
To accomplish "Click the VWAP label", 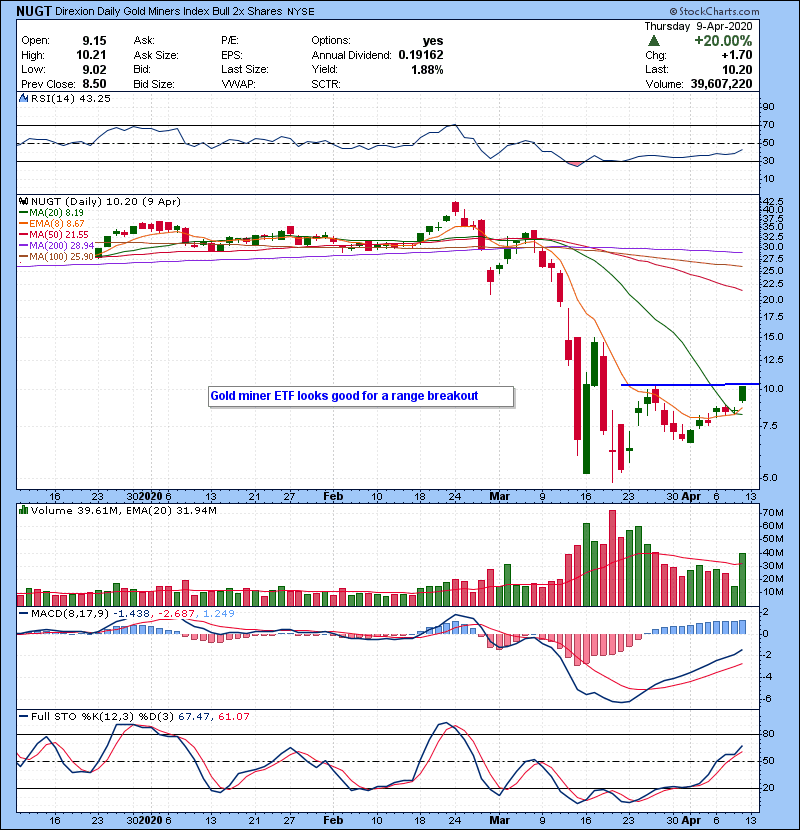I will pos(238,84).
